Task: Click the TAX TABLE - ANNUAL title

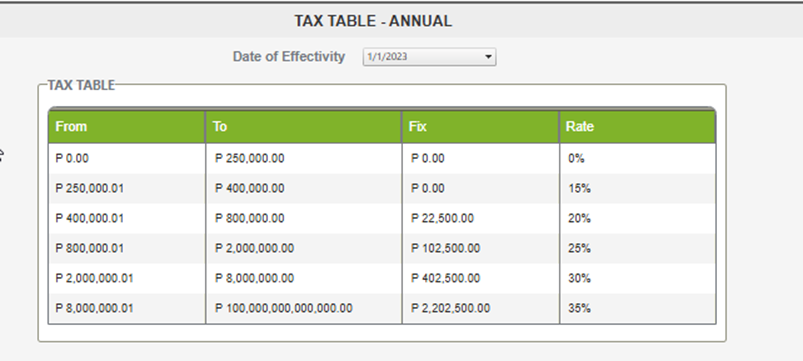Action: point(373,21)
